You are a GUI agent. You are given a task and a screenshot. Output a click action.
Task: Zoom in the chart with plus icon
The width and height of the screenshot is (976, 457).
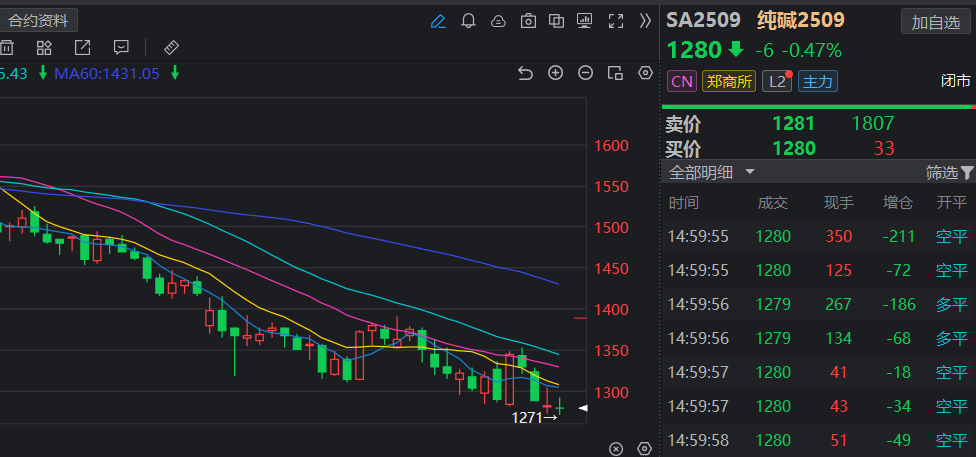point(556,73)
